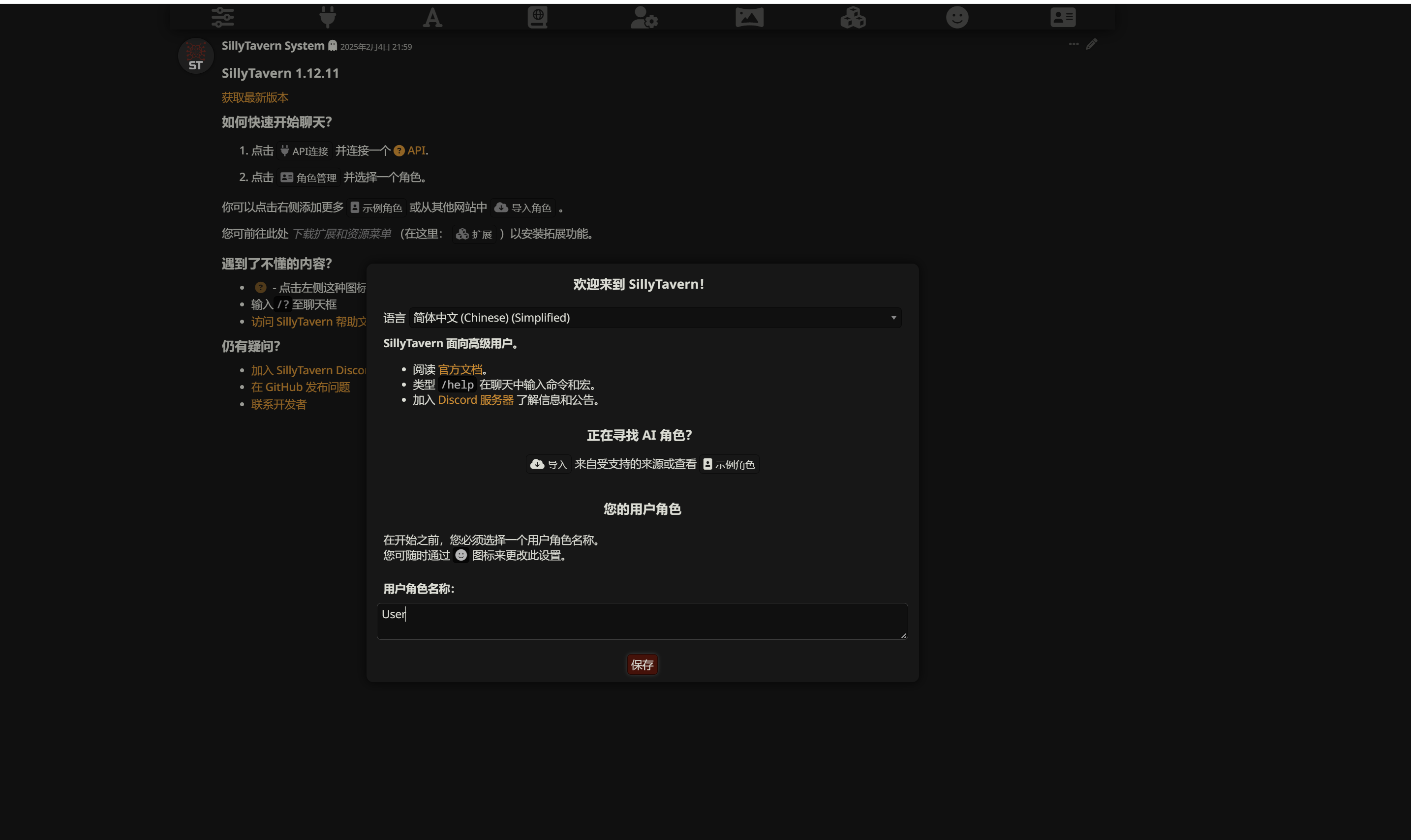Click the ghost icon beside SillyTavern System
Image resolution: width=1411 pixels, height=840 pixels.
pyautogui.click(x=333, y=46)
